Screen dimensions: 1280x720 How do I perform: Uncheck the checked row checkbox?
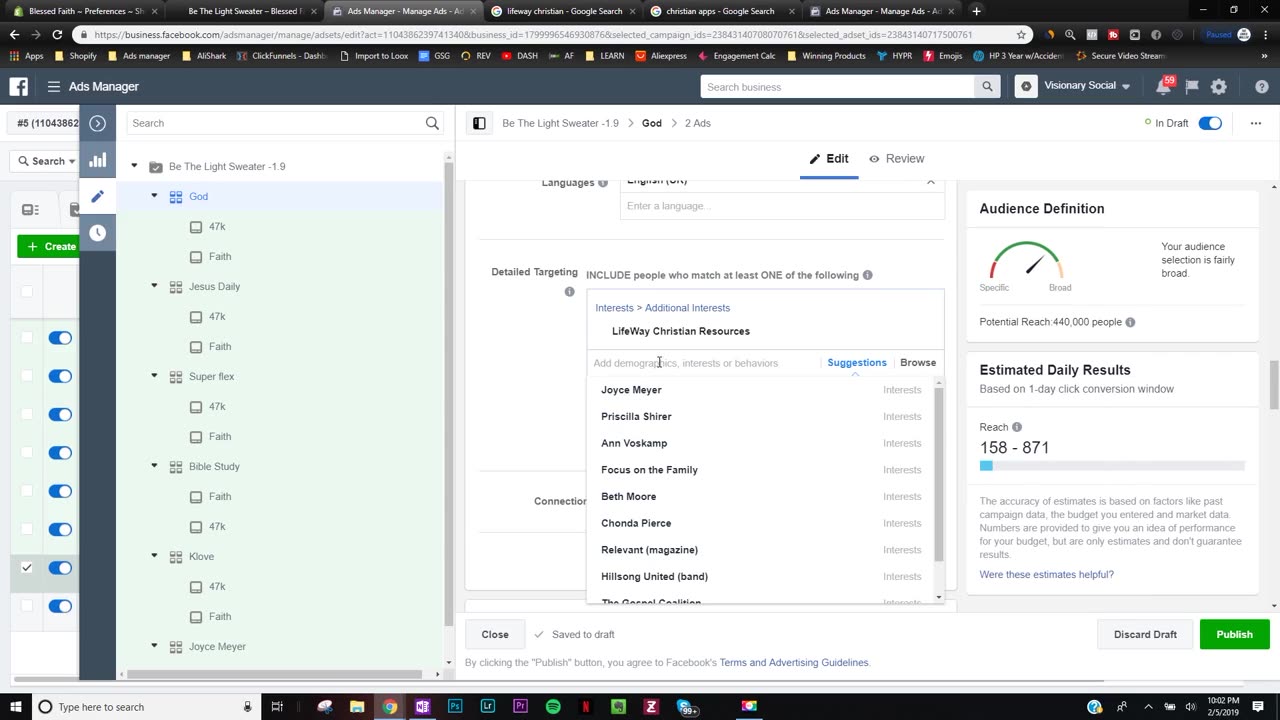(27, 568)
